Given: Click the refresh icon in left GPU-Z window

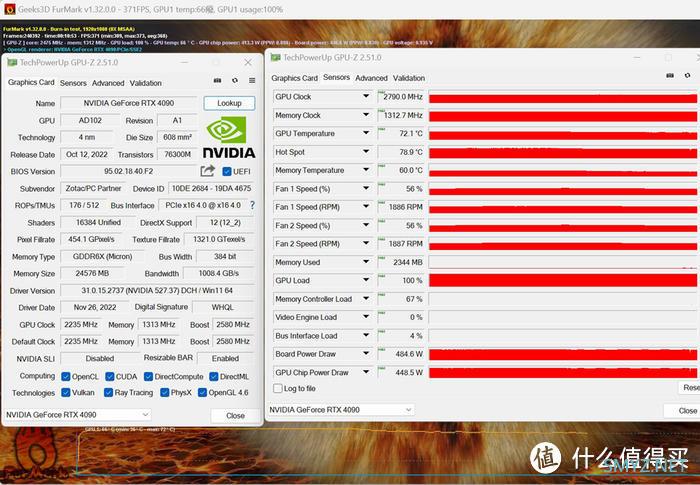Looking at the screenshot, I should (x=235, y=80).
